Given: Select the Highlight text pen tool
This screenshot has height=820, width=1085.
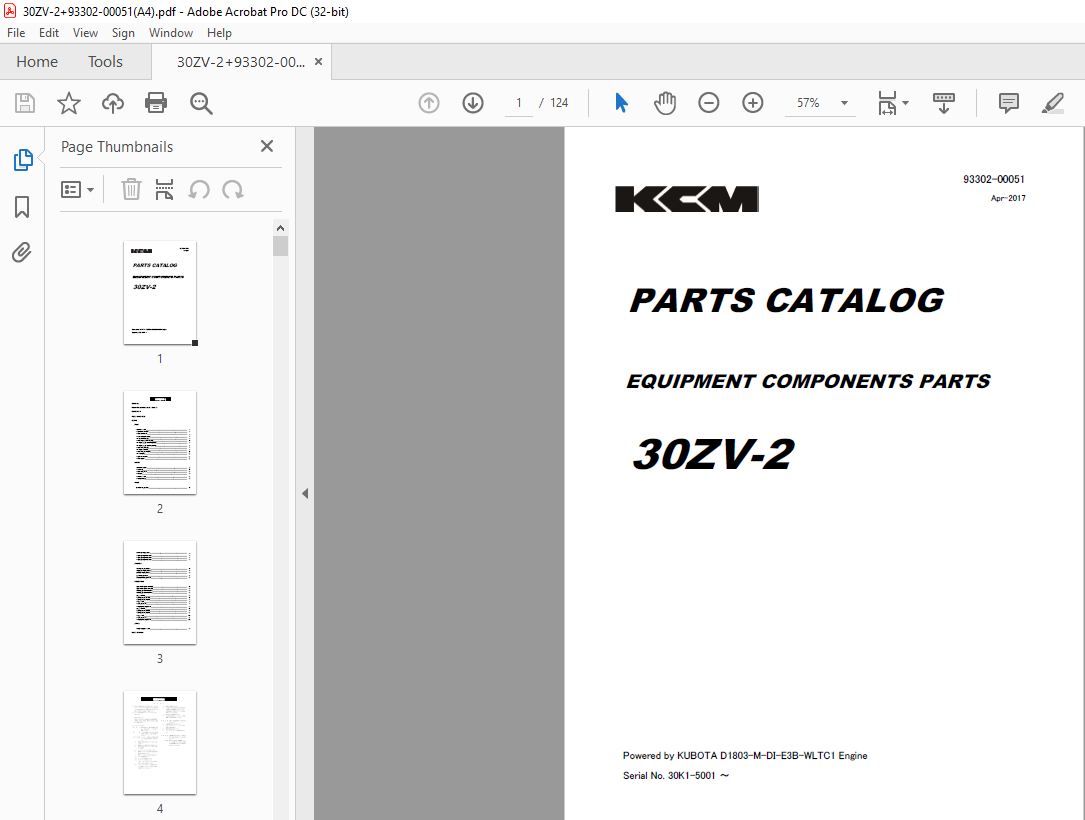Looking at the screenshot, I should [x=1052, y=103].
